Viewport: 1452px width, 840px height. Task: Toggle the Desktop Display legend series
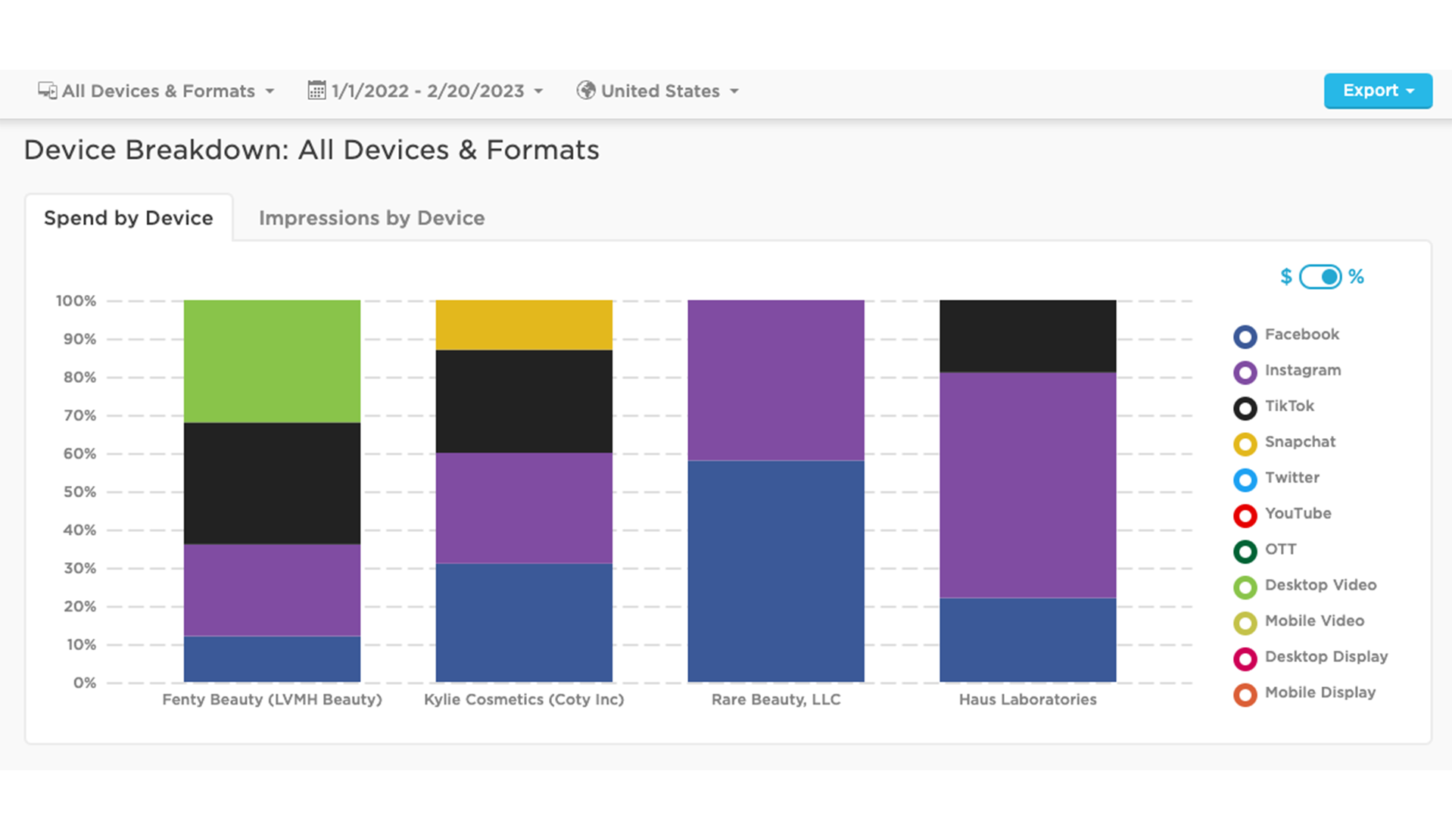click(x=1310, y=658)
